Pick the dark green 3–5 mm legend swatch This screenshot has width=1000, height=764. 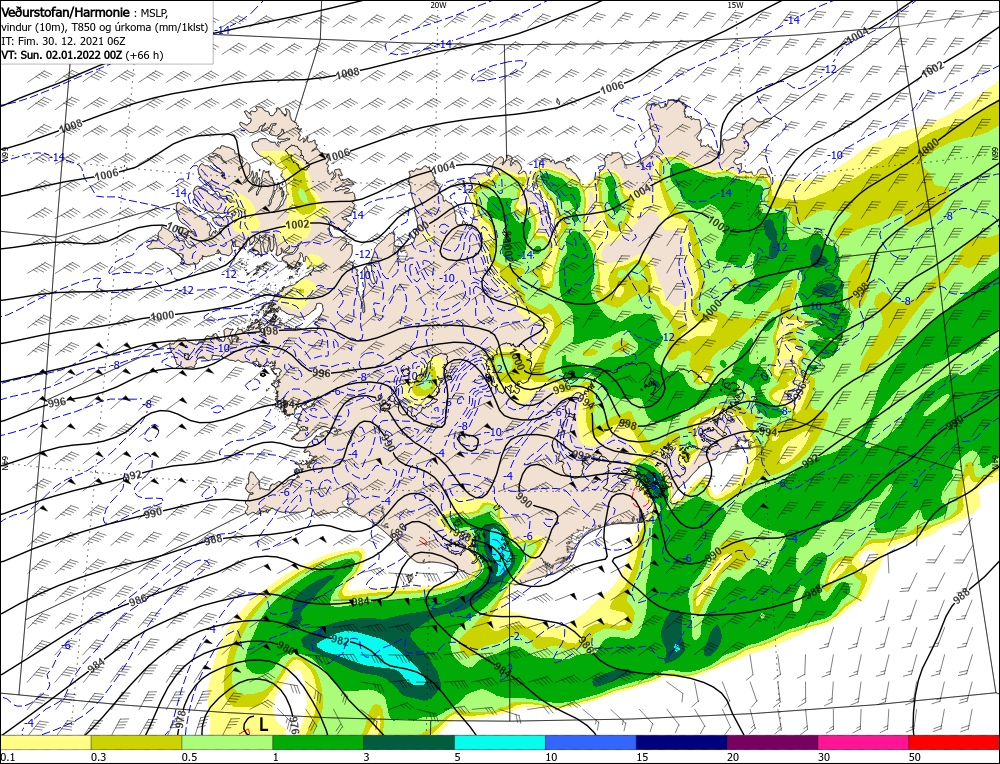[x=409, y=742]
